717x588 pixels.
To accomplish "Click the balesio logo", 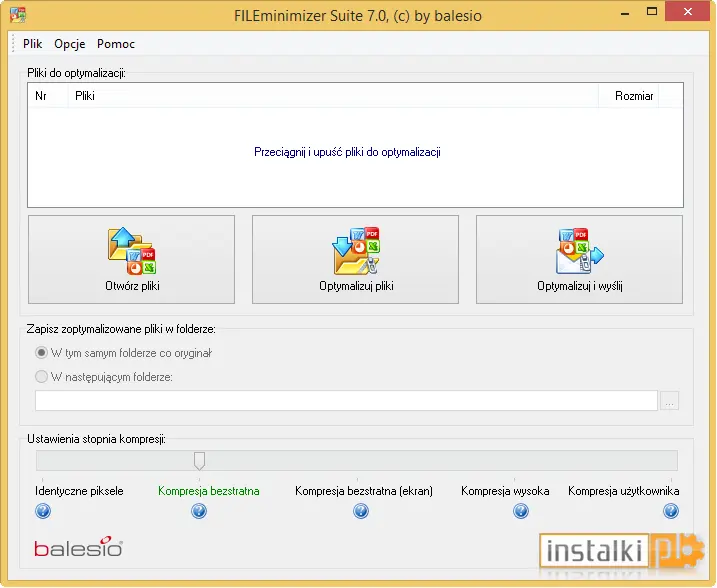I will 79,547.
